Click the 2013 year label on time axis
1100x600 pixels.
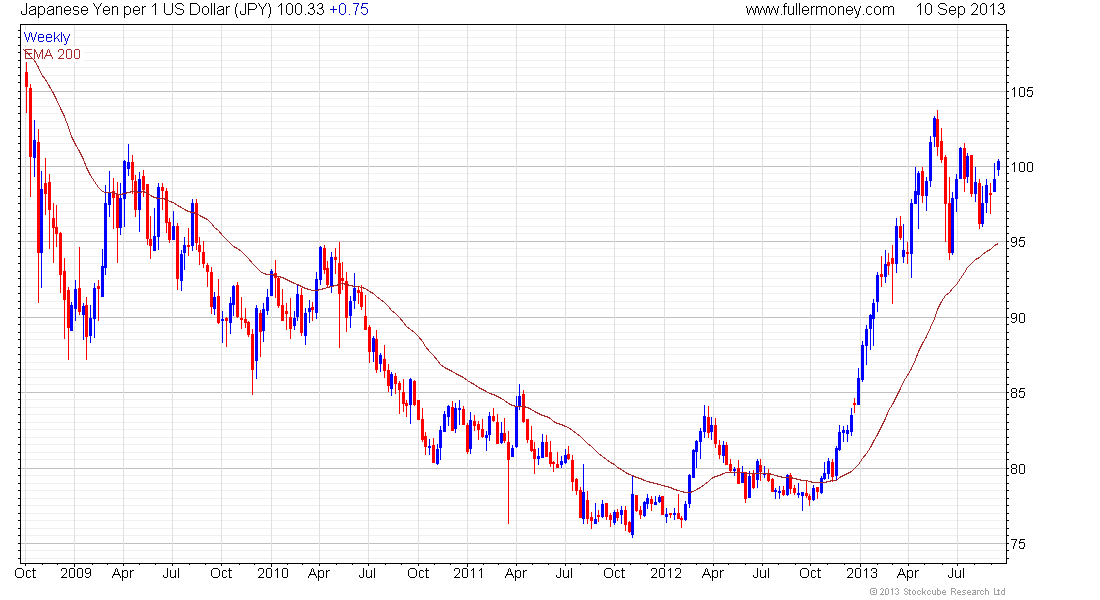click(x=862, y=573)
